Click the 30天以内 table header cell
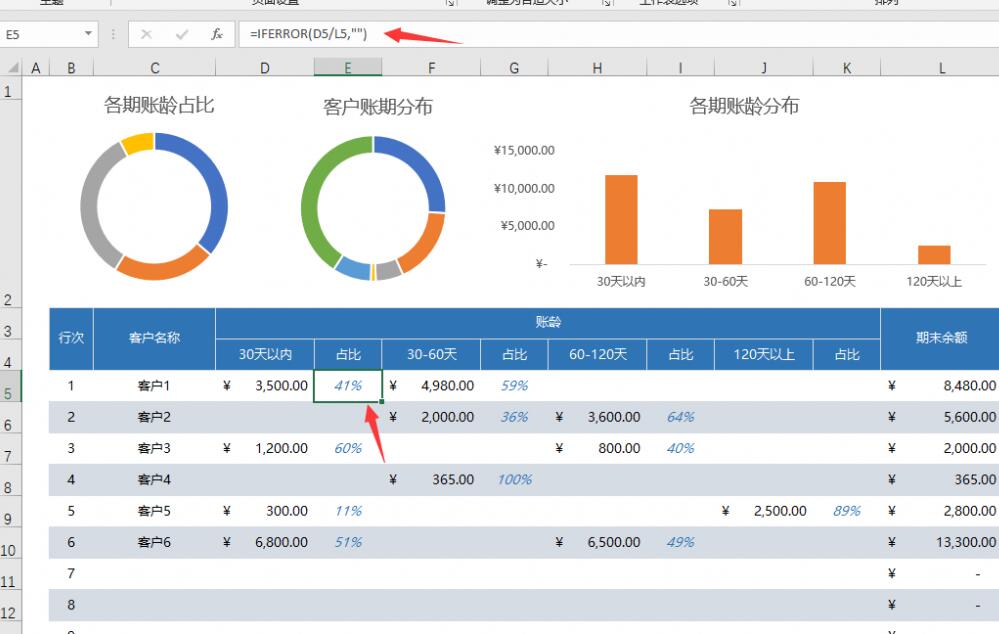 [x=264, y=354]
